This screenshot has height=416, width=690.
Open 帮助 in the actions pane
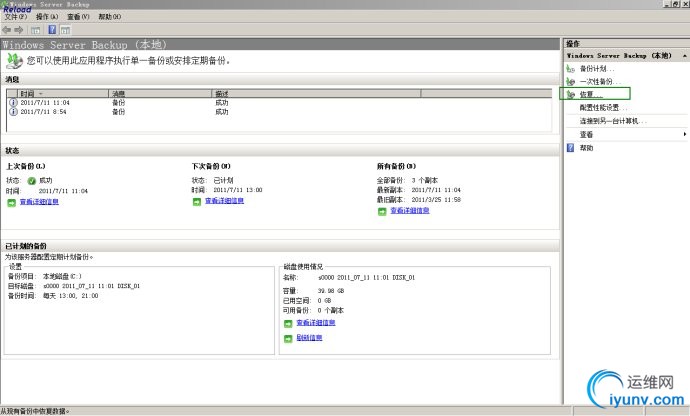click(x=586, y=148)
